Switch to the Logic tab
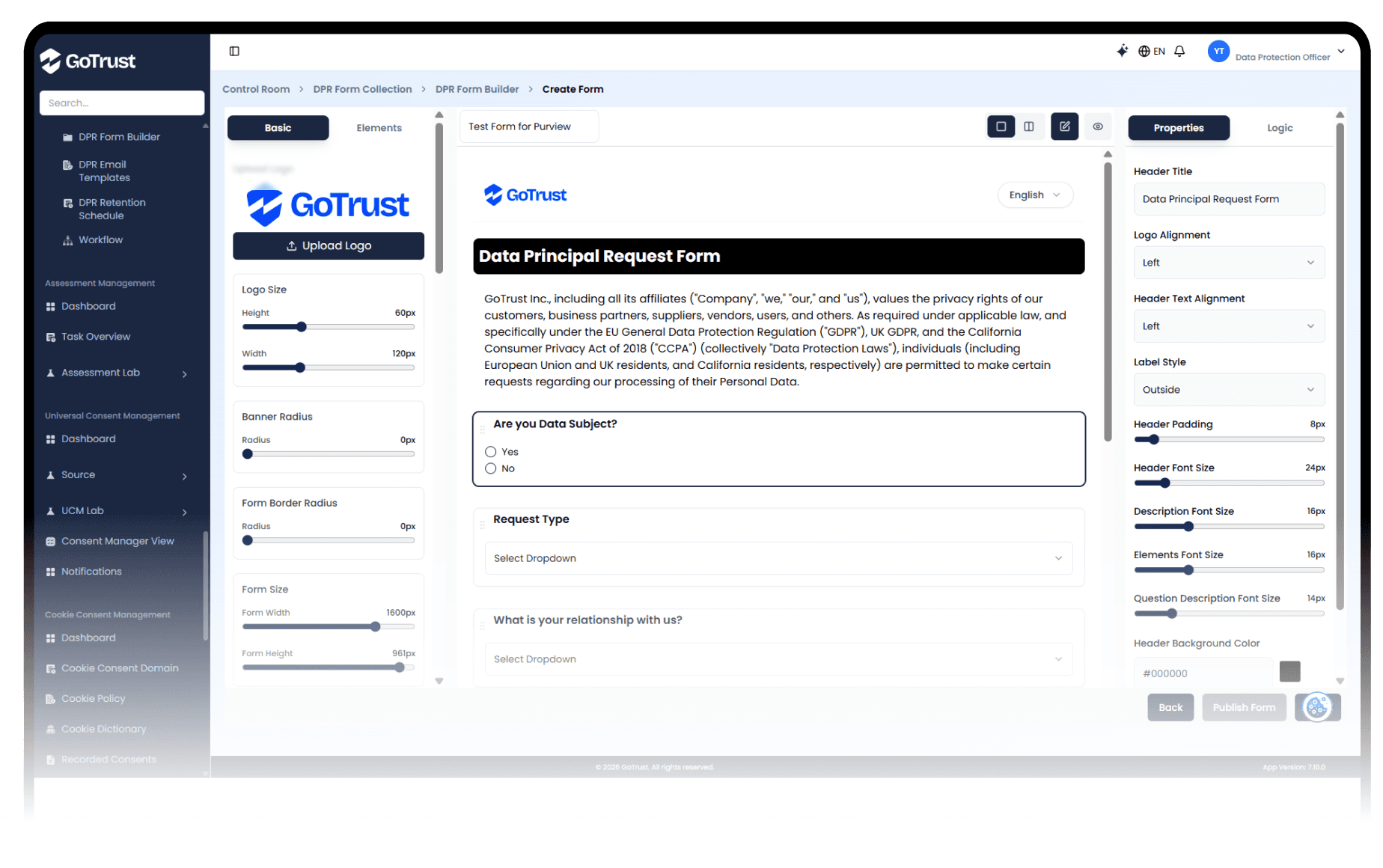The image size is (1383, 868). pos(1280,128)
